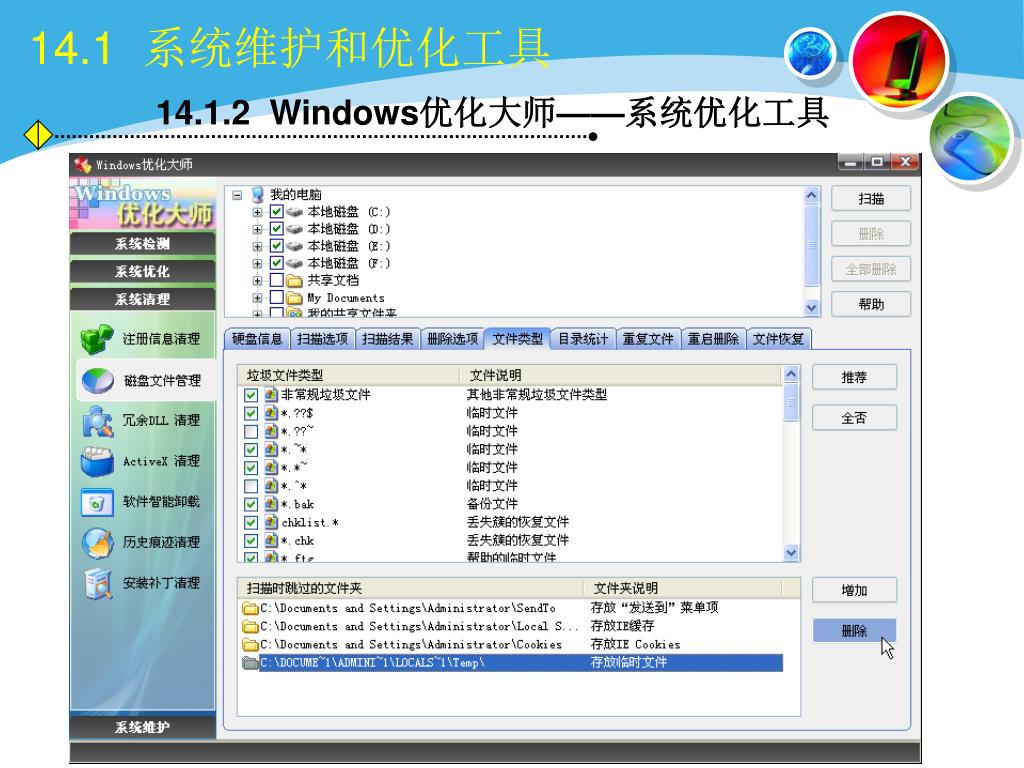Click file type list scrollbar down arrow
This screenshot has width=1024, height=768.
point(791,553)
